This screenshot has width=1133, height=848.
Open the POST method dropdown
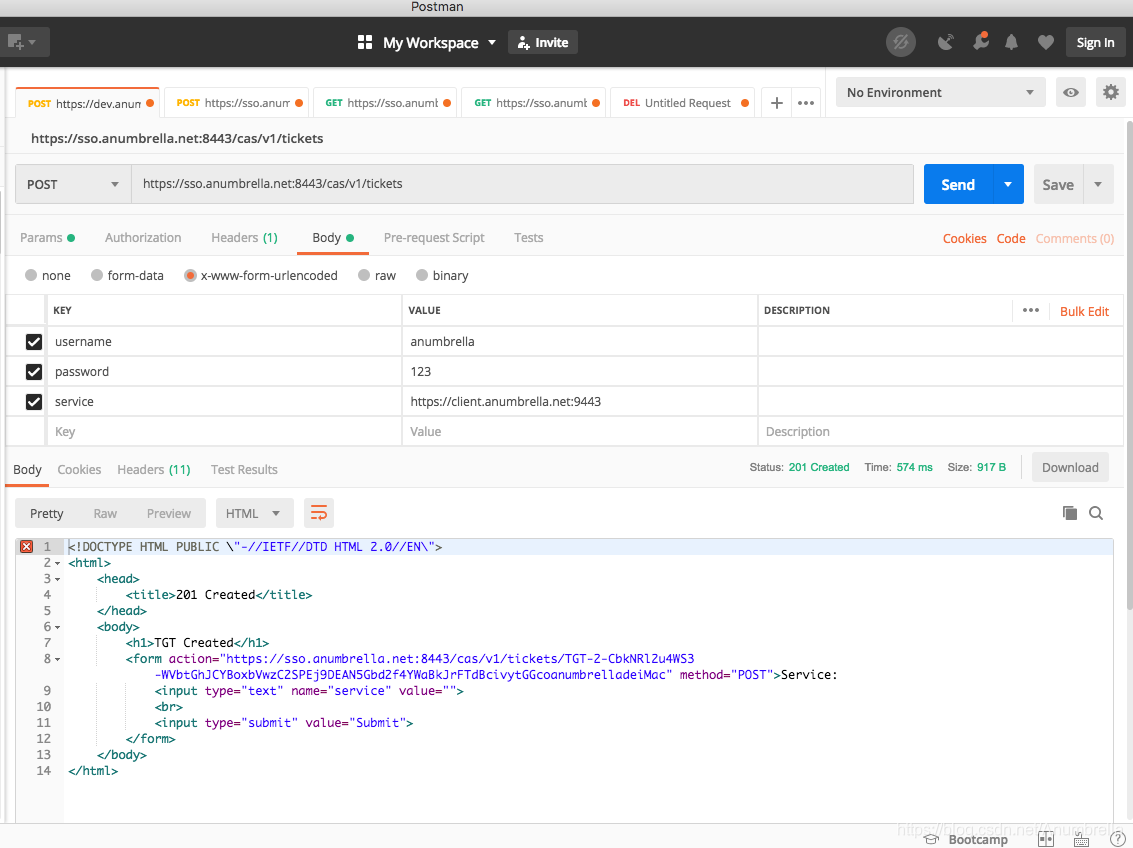(73, 185)
